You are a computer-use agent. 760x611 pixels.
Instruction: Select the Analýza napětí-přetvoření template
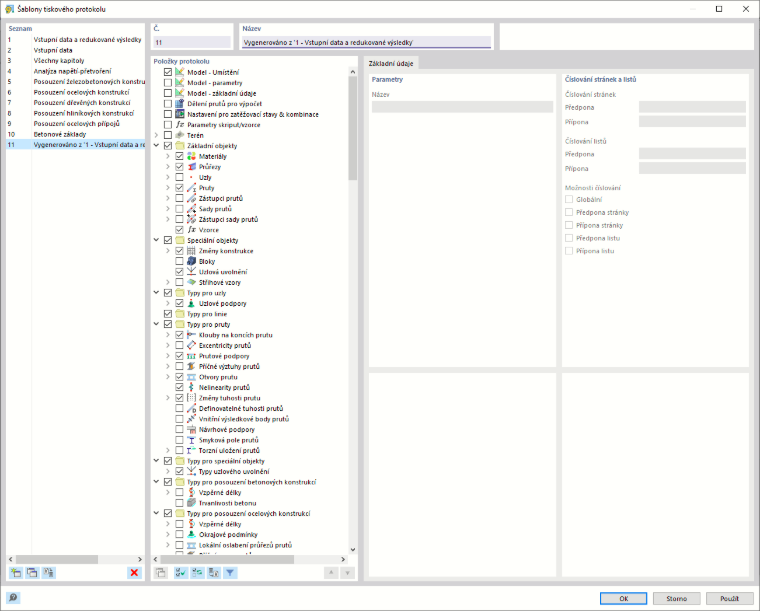coord(75,71)
